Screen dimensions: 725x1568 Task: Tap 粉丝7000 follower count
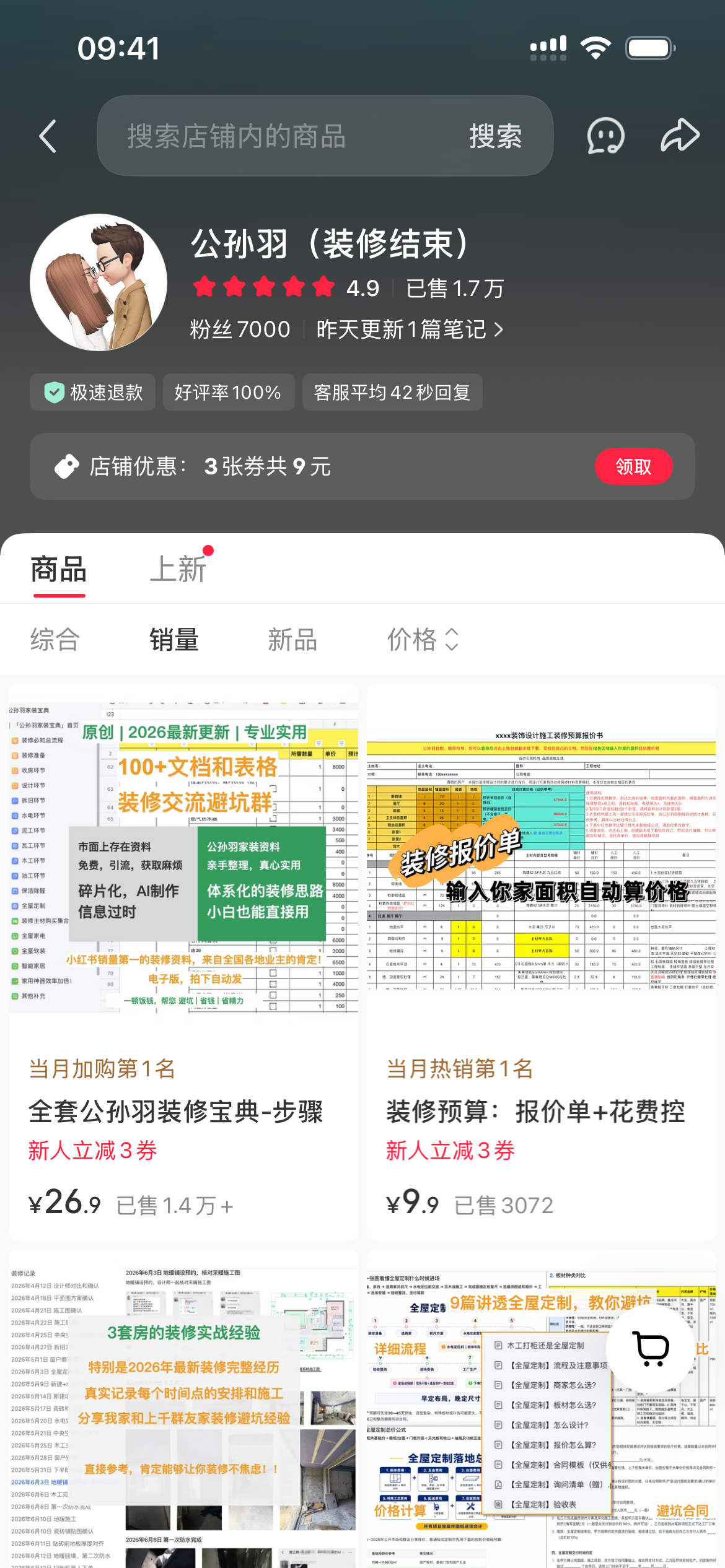(x=240, y=329)
